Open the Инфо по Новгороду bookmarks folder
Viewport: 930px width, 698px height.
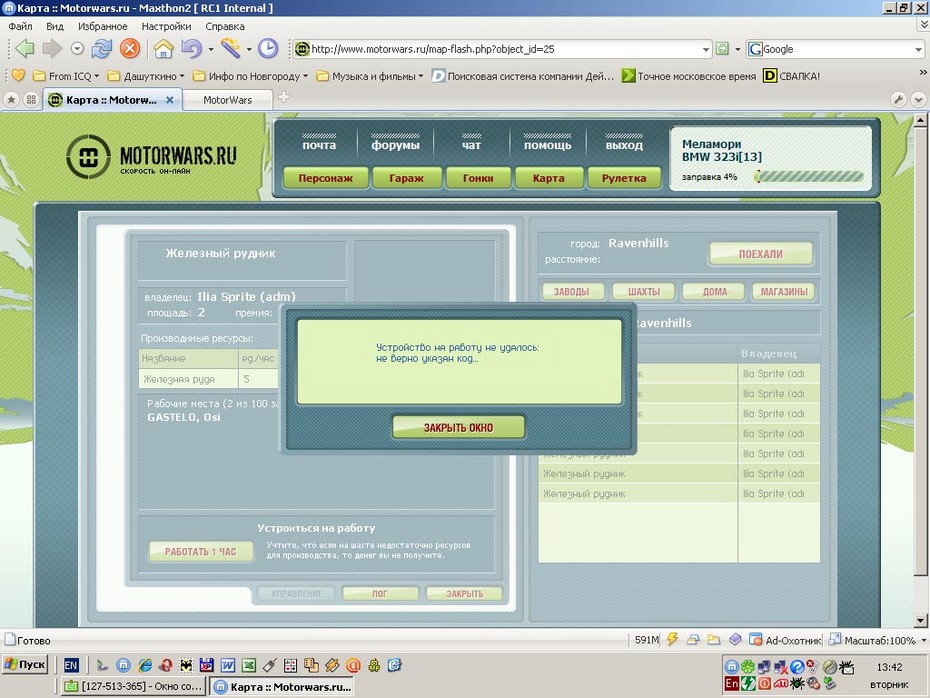tap(250, 76)
